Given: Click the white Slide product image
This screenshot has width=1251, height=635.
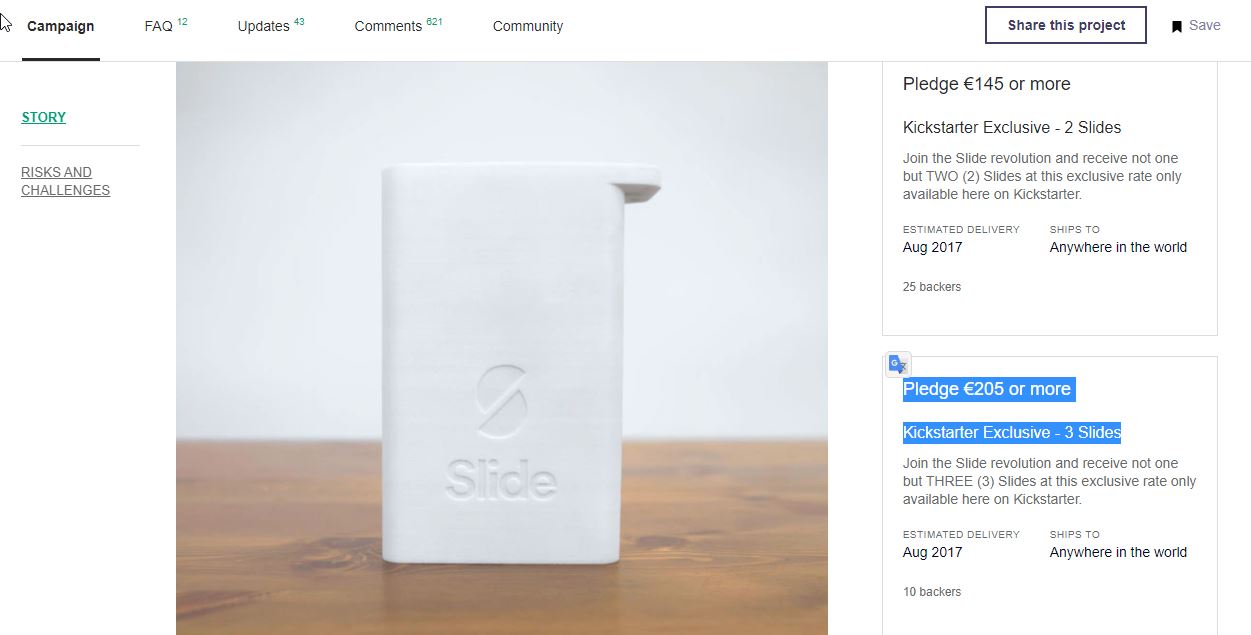Looking at the screenshot, I should (x=502, y=348).
